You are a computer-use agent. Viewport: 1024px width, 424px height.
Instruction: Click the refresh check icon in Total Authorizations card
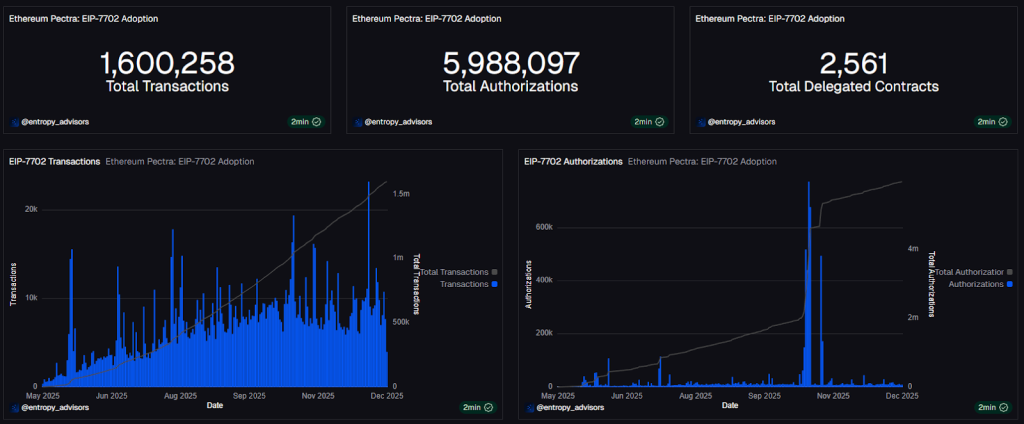point(660,122)
